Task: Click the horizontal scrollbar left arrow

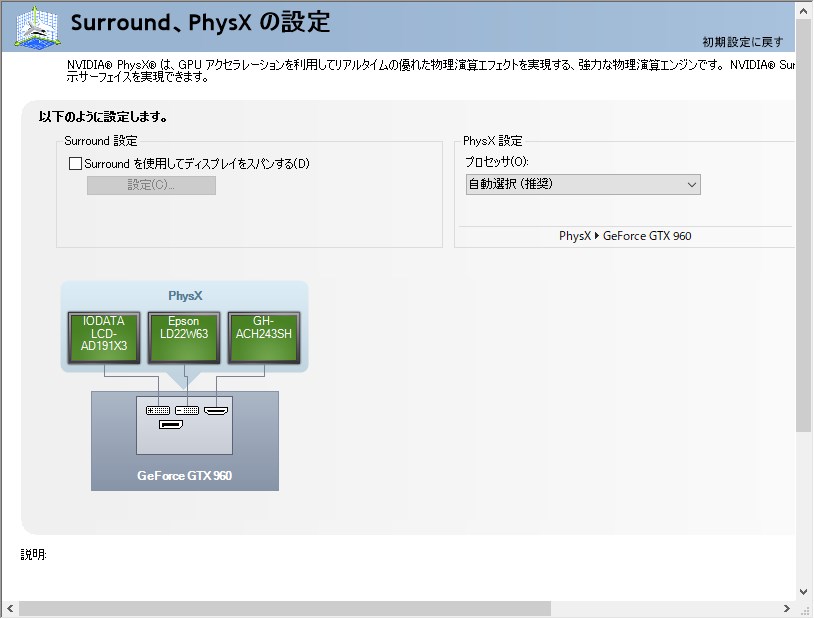Action: click(10, 609)
